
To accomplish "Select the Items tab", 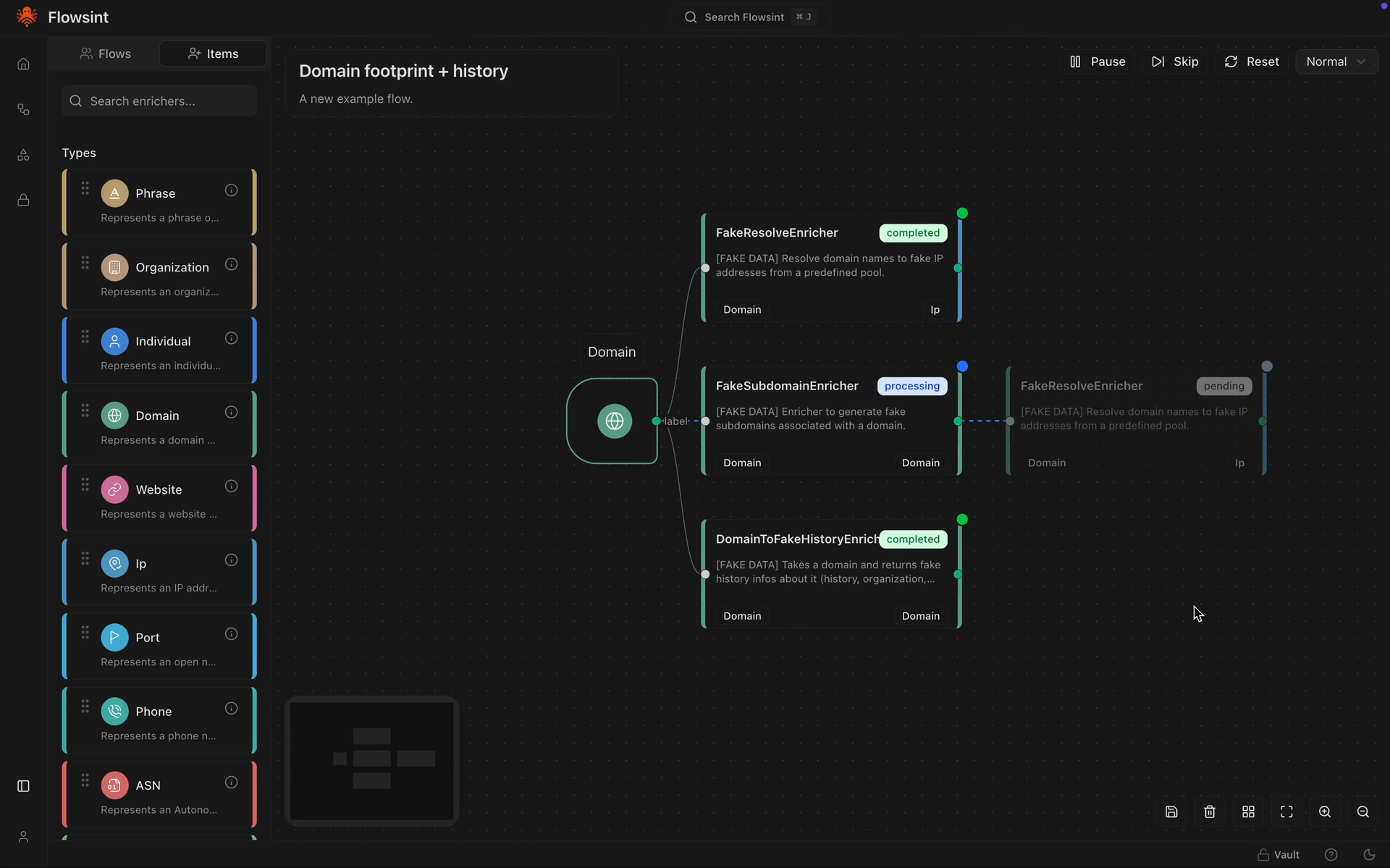I will [x=213, y=54].
